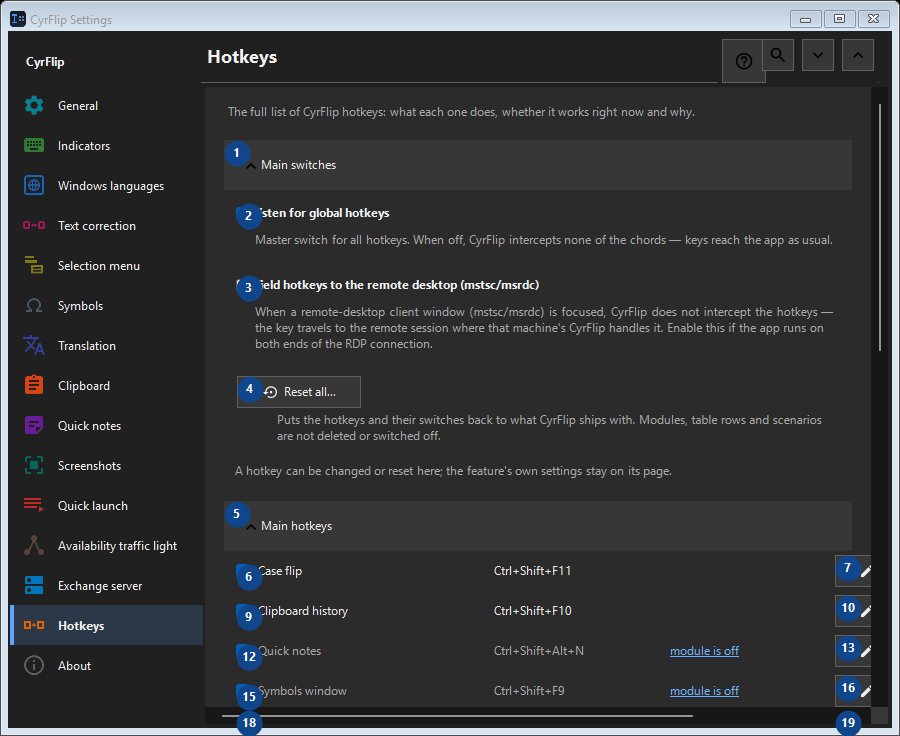Click the "Ctrl+Shift+F11" shortcut text

click(x=532, y=571)
